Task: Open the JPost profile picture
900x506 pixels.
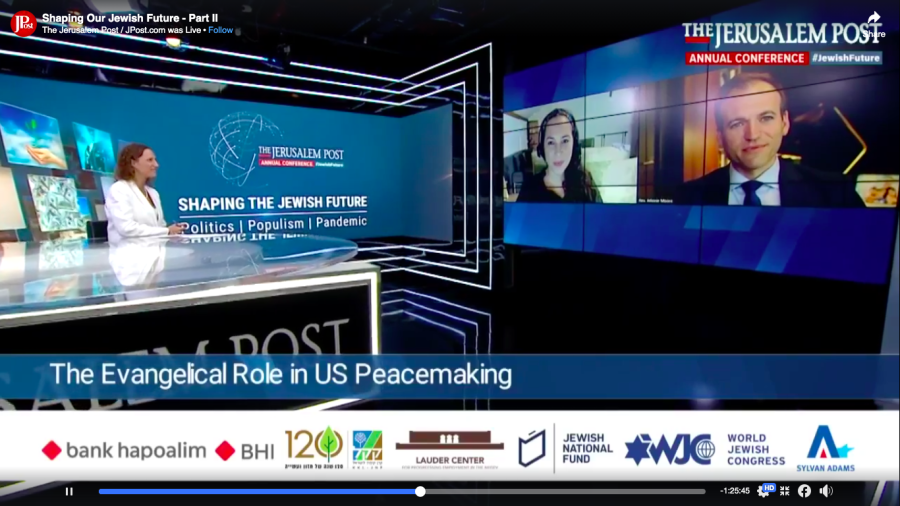Action: click(x=24, y=24)
